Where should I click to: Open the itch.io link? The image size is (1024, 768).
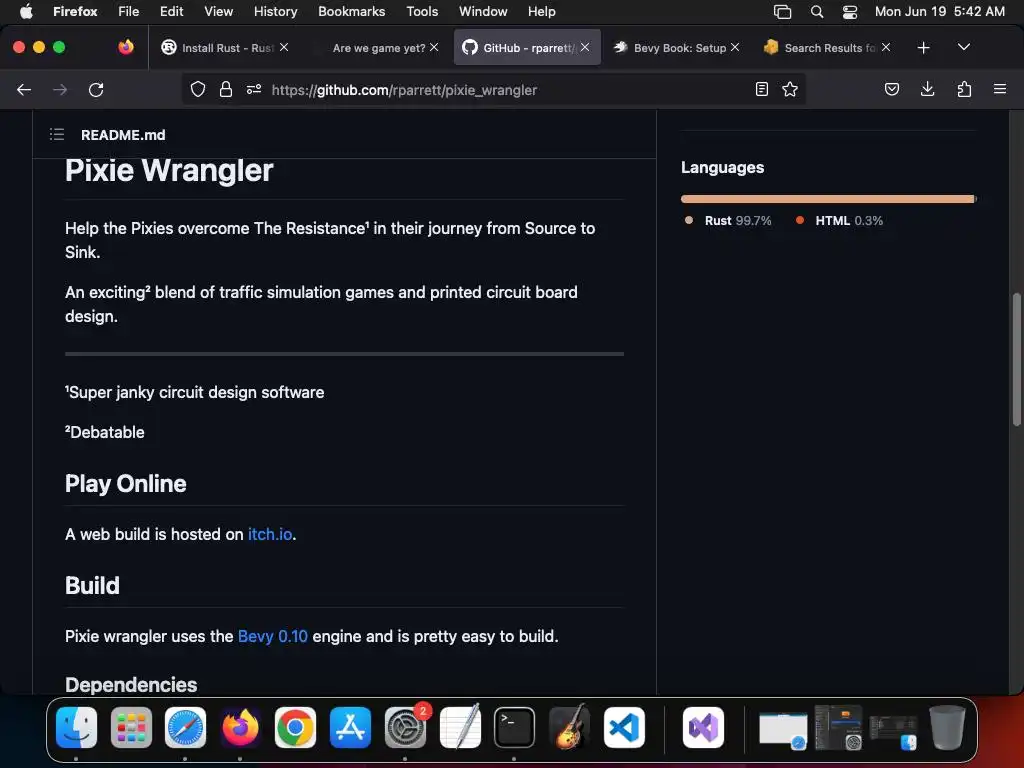coord(270,534)
